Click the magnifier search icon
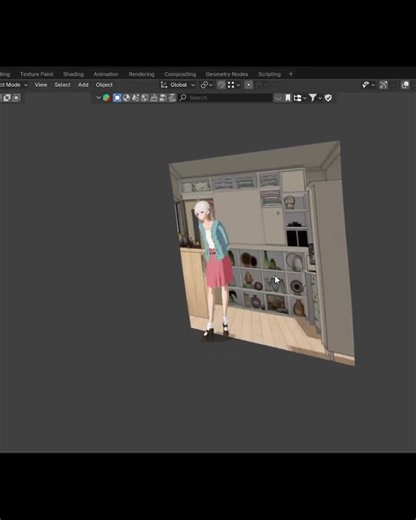Screen dimensions: 416x520 (x=183, y=98)
